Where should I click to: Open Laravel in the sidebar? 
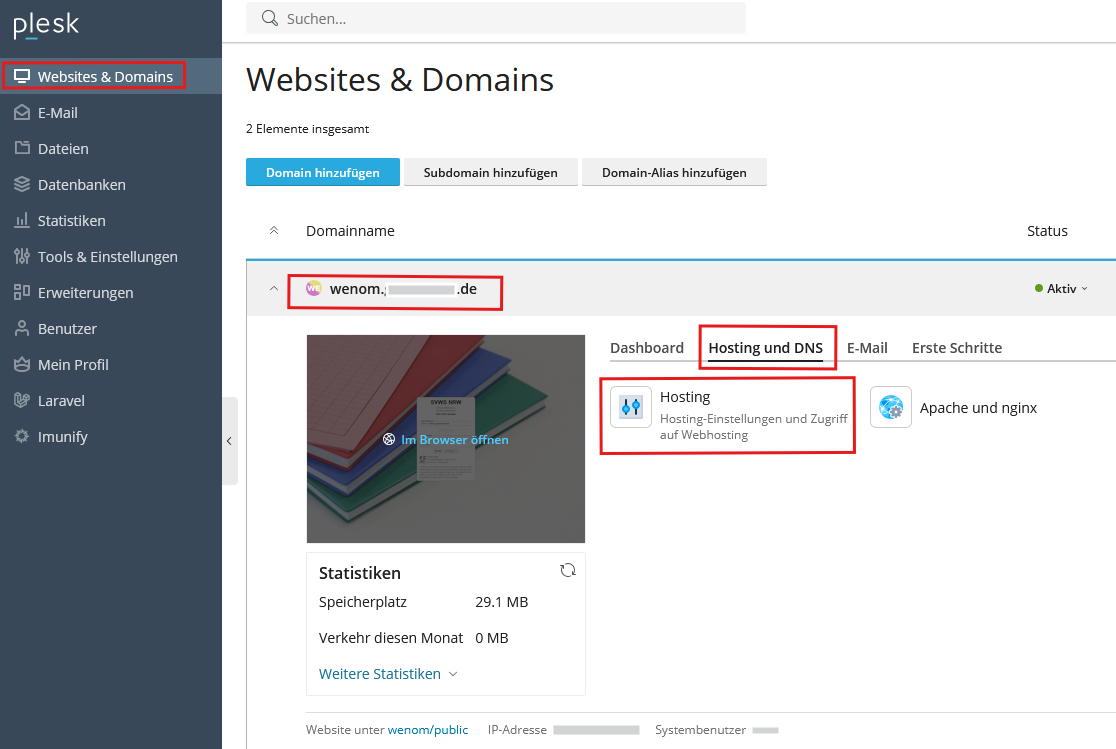coord(61,401)
